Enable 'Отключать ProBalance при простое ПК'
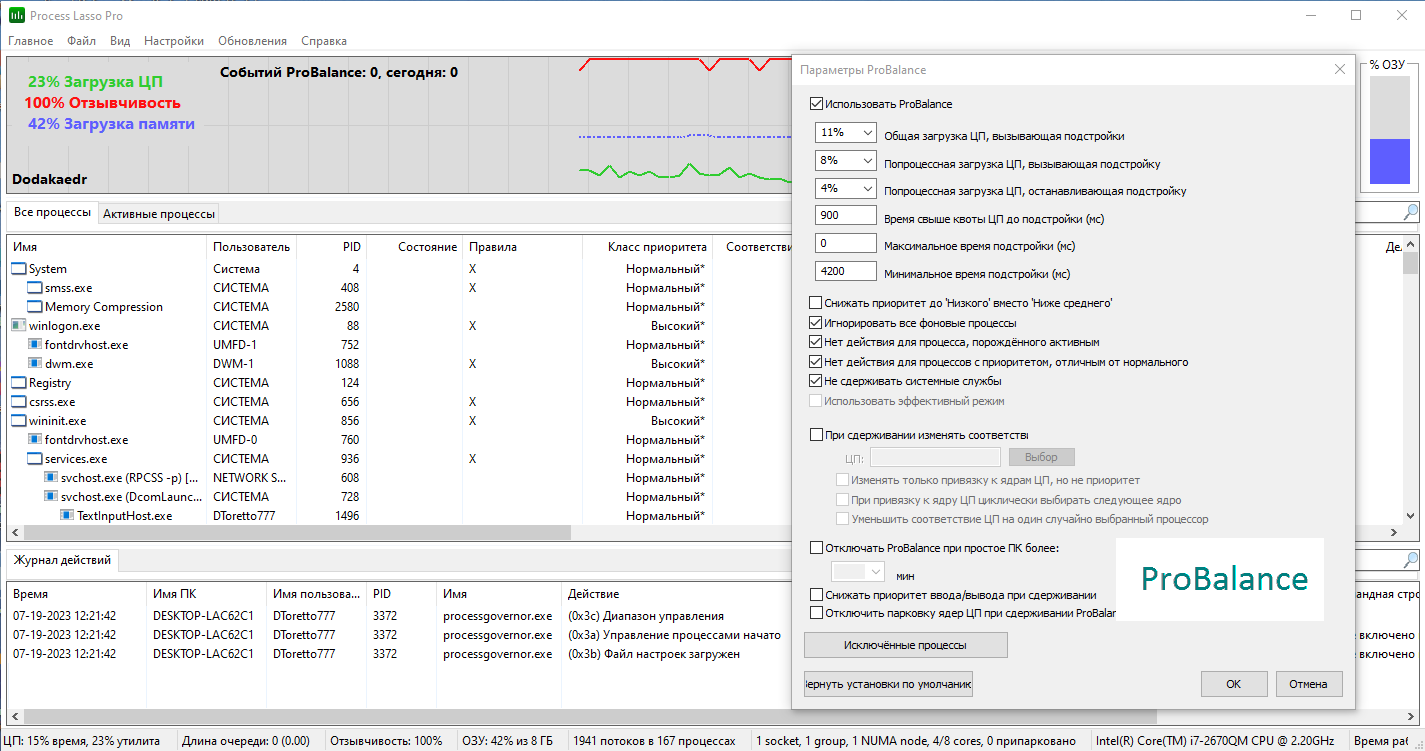The width and height of the screenshot is (1425, 751). 816,548
